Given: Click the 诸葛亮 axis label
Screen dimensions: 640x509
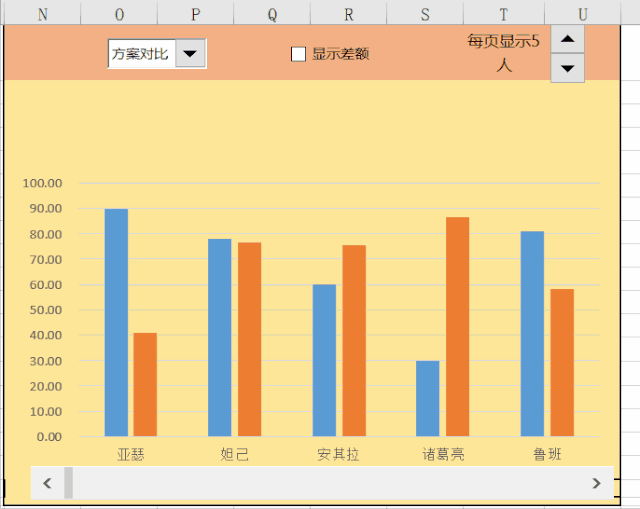Looking at the screenshot, I should click(443, 454).
